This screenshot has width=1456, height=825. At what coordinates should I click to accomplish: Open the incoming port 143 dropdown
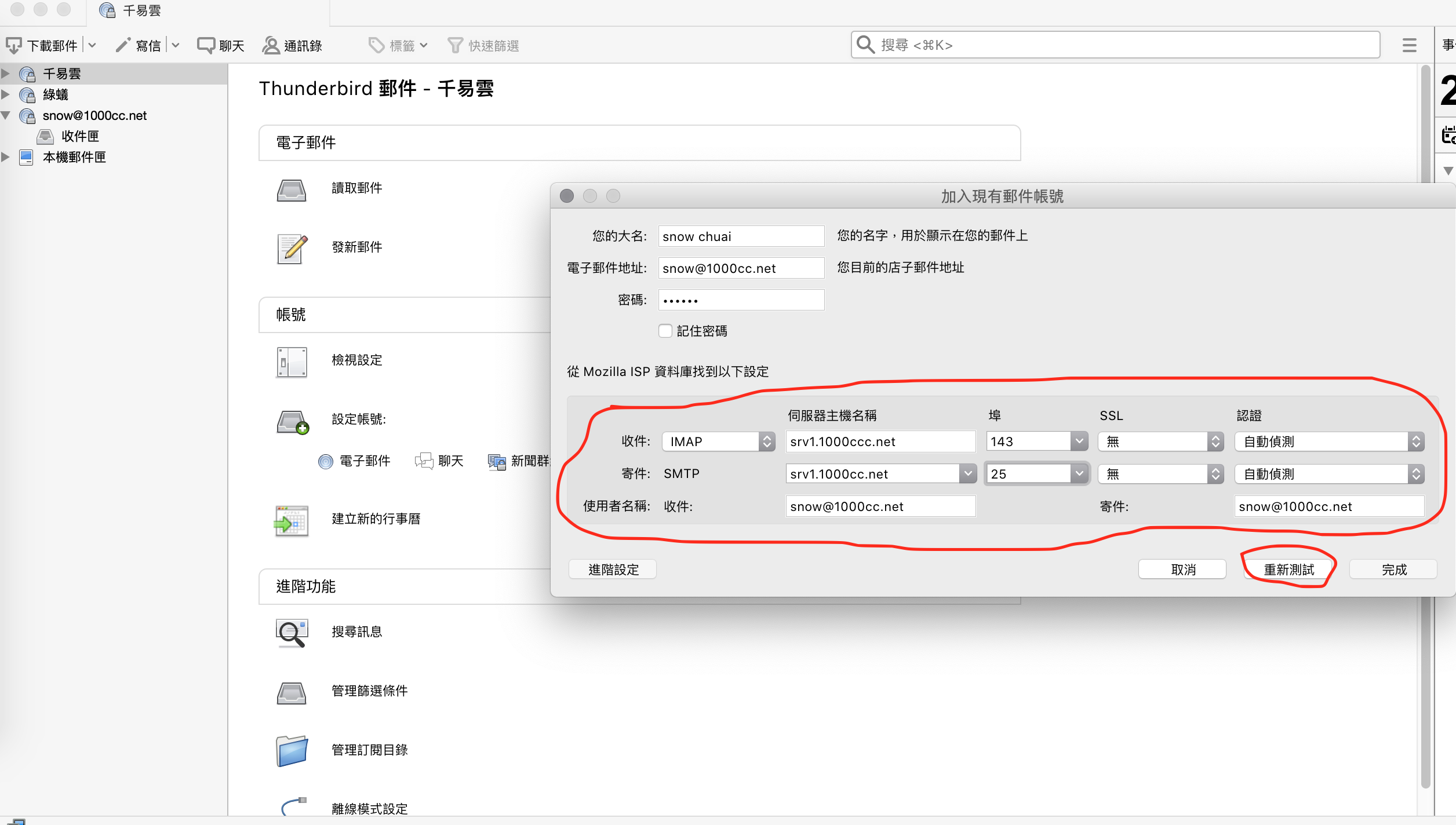click(x=1079, y=441)
